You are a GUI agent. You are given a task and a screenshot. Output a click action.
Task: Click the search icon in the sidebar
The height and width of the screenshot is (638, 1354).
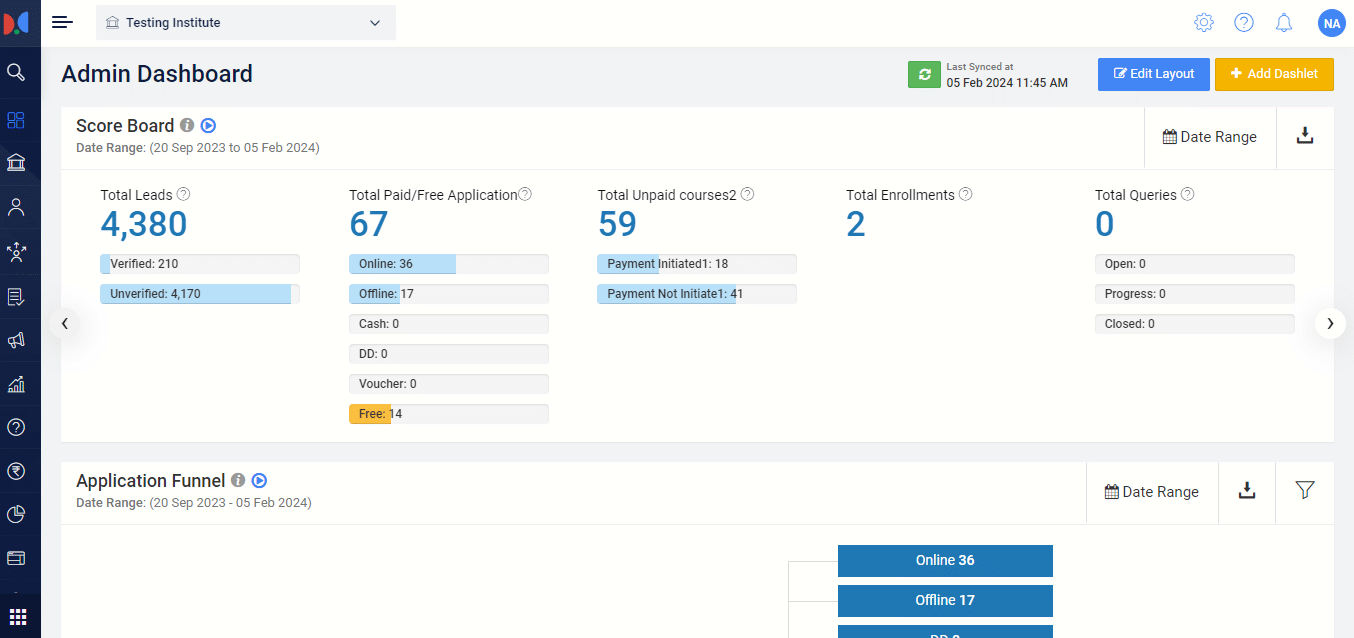pos(16,72)
